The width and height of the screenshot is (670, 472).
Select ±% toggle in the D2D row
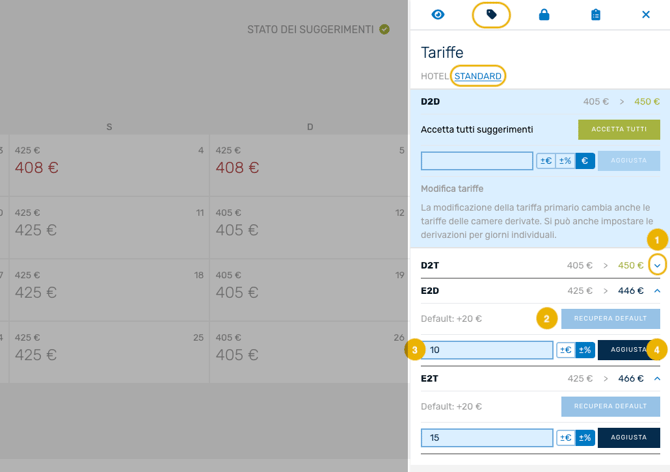(565, 160)
